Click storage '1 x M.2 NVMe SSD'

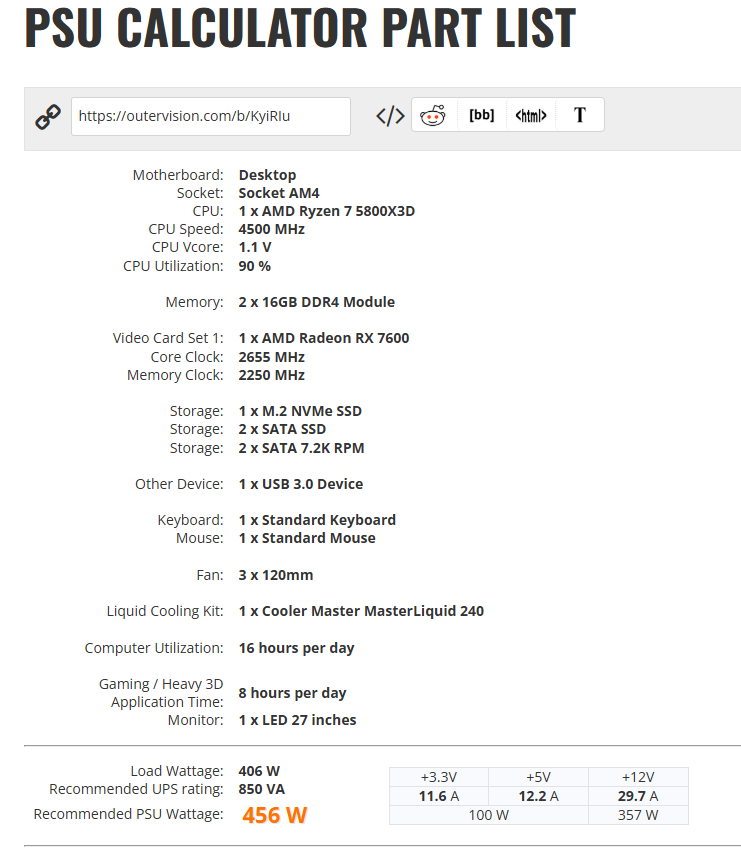300,412
